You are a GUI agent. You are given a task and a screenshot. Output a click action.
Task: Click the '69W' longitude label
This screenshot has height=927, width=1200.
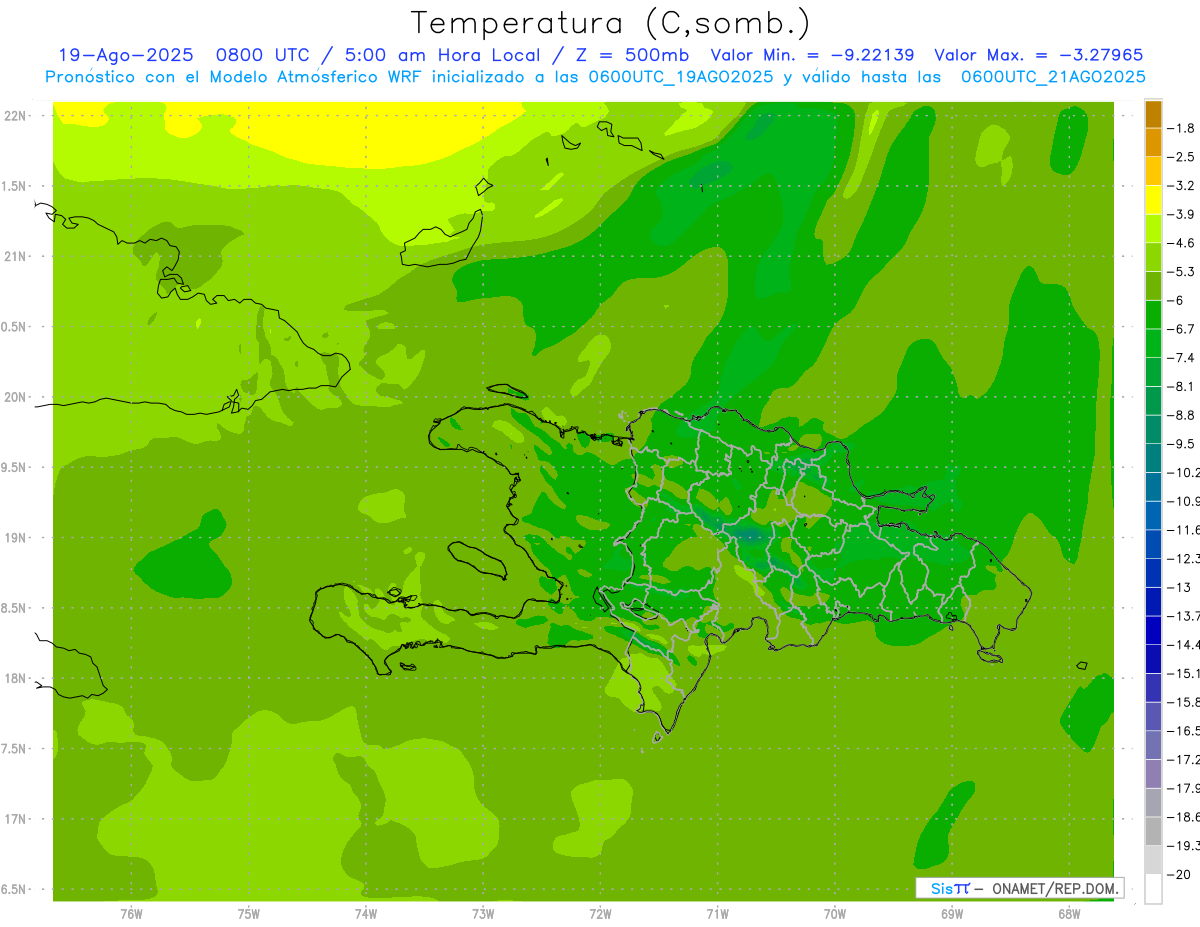(x=952, y=914)
